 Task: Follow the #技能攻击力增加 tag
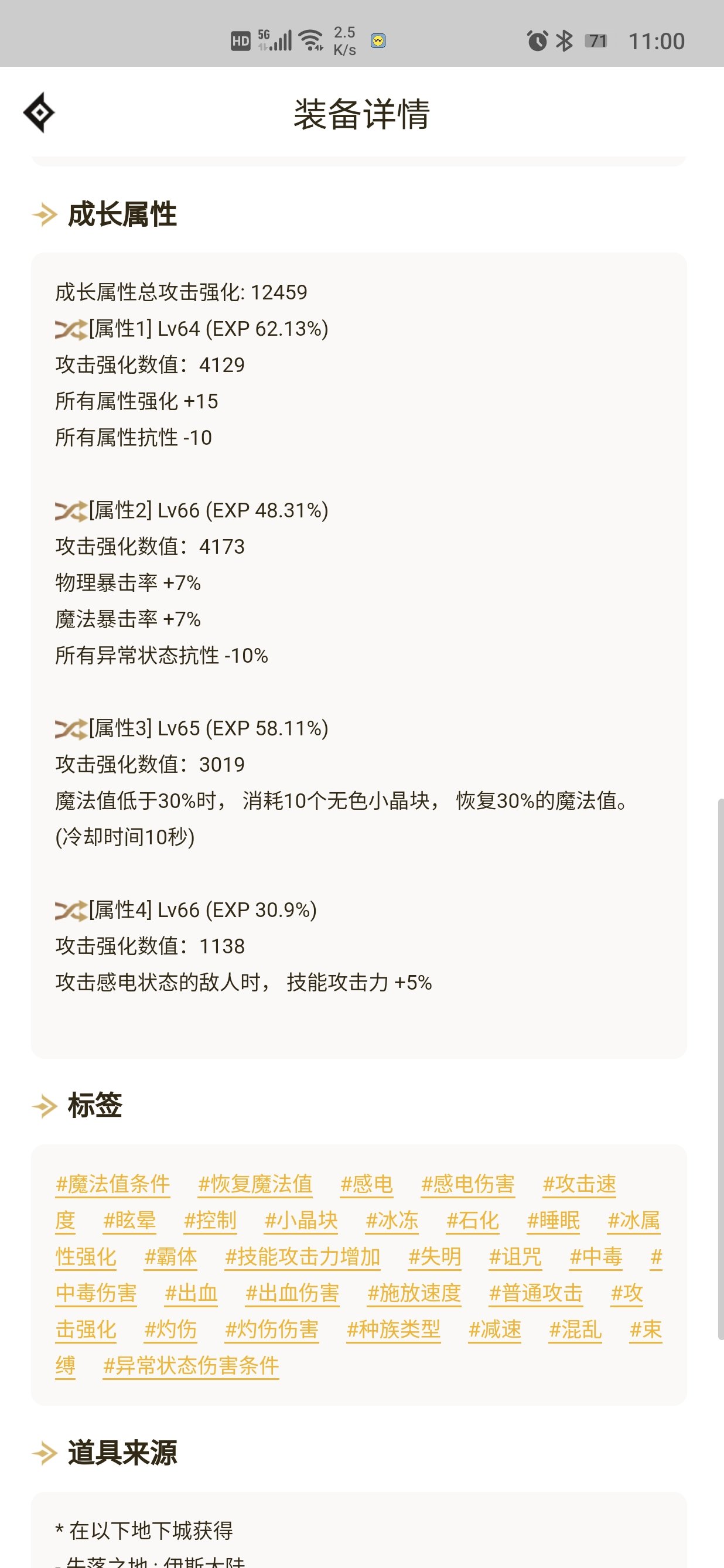tap(302, 1257)
